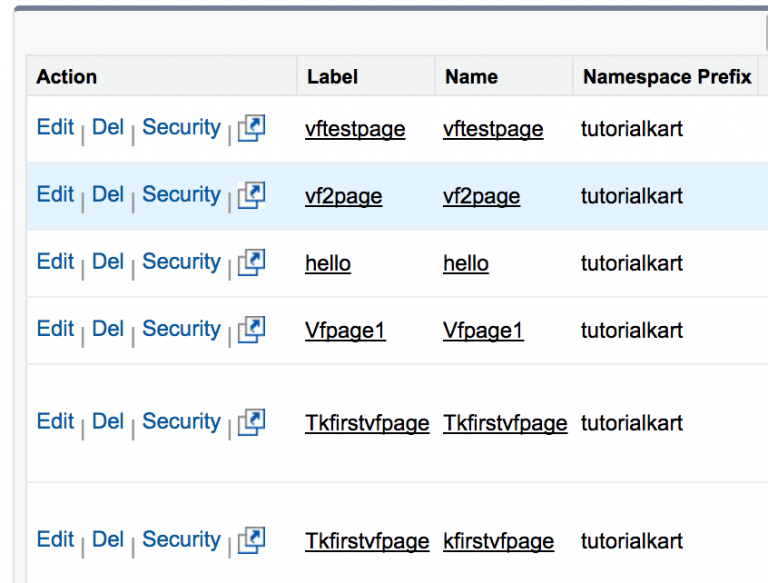768x583 pixels.
Task: Sort by the Label column header
Action: coord(332,77)
